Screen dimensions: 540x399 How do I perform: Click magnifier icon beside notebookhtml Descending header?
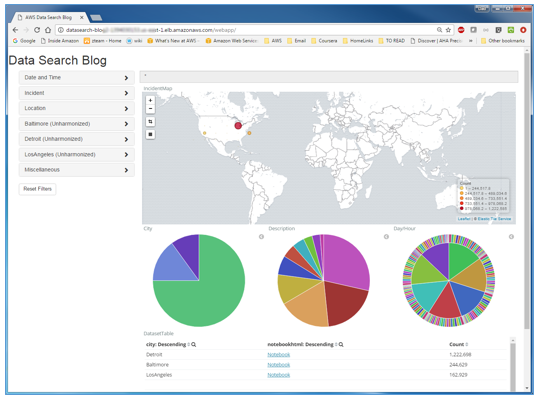point(341,344)
